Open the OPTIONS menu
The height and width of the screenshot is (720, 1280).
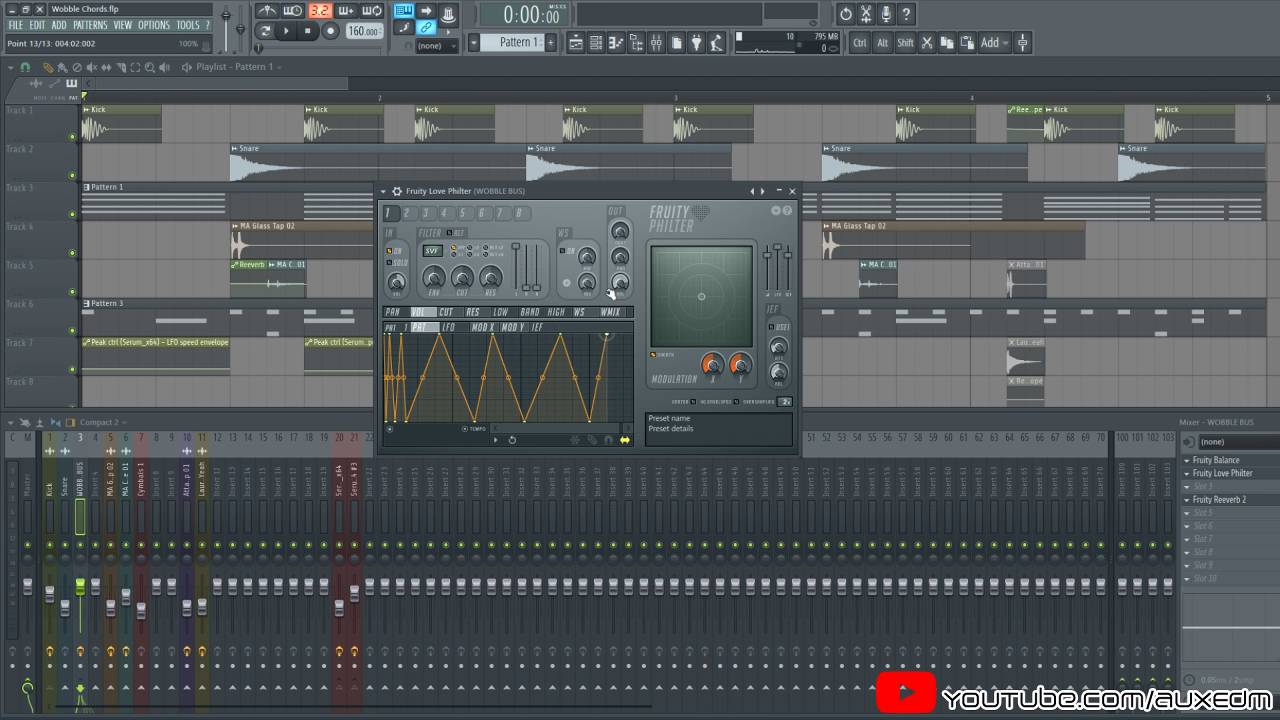point(154,25)
